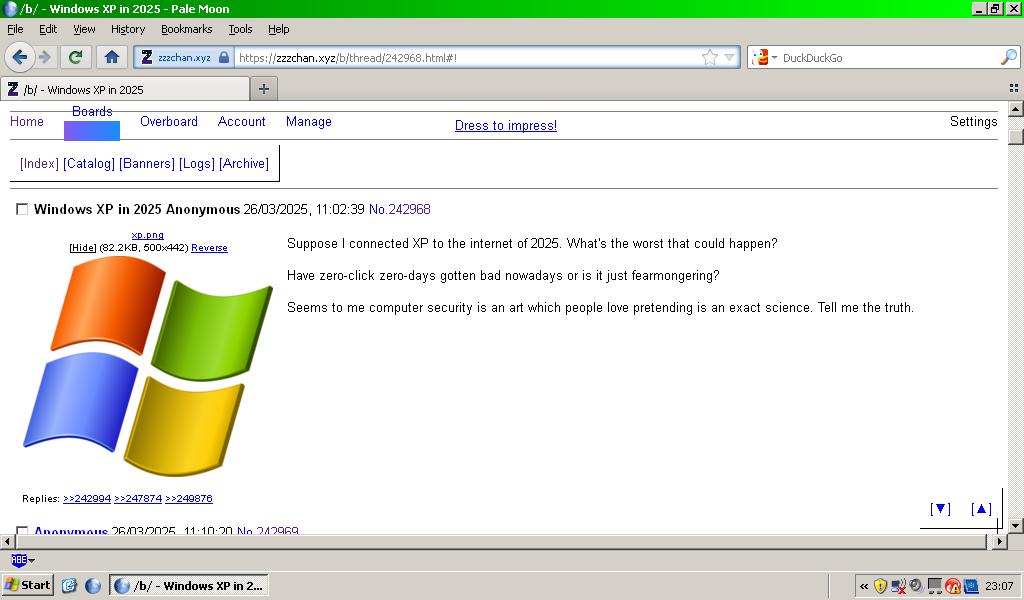This screenshot has width=1024, height=600.
Task: Click post number link No.242968
Action: click(400, 209)
